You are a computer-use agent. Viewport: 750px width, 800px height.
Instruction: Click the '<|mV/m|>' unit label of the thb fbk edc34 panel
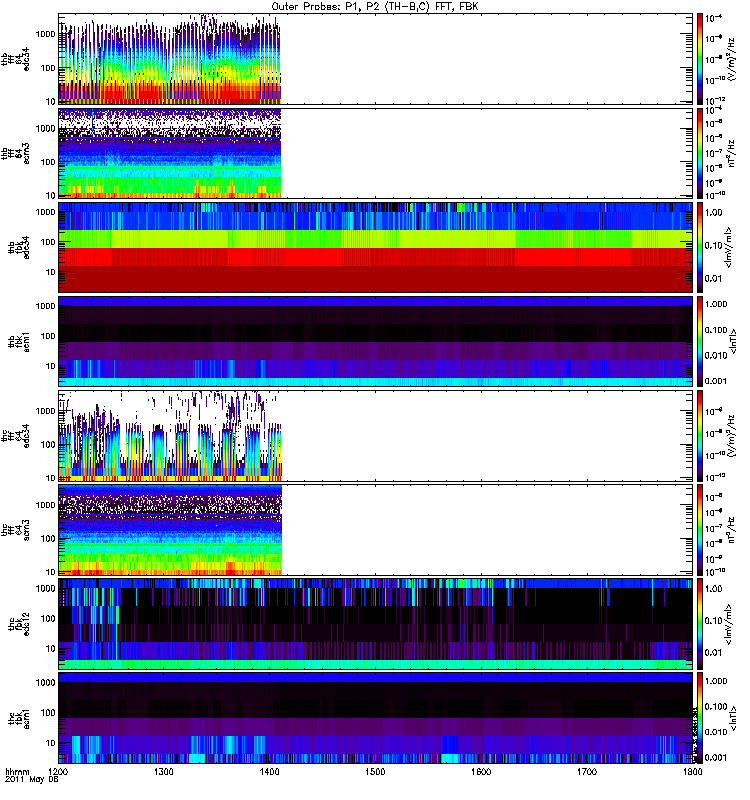coord(729,247)
